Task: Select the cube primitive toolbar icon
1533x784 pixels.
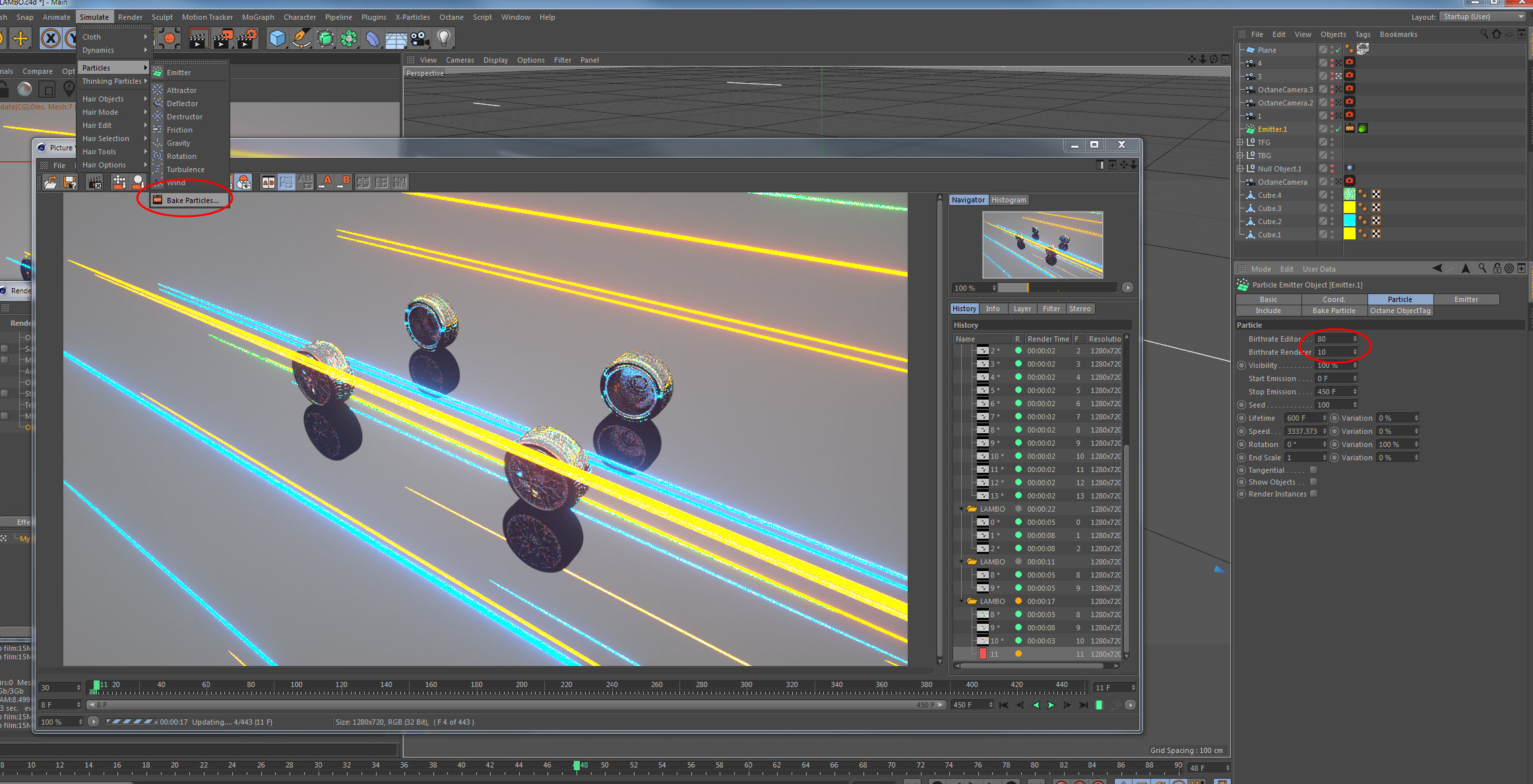Action: [x=277, y=39]
